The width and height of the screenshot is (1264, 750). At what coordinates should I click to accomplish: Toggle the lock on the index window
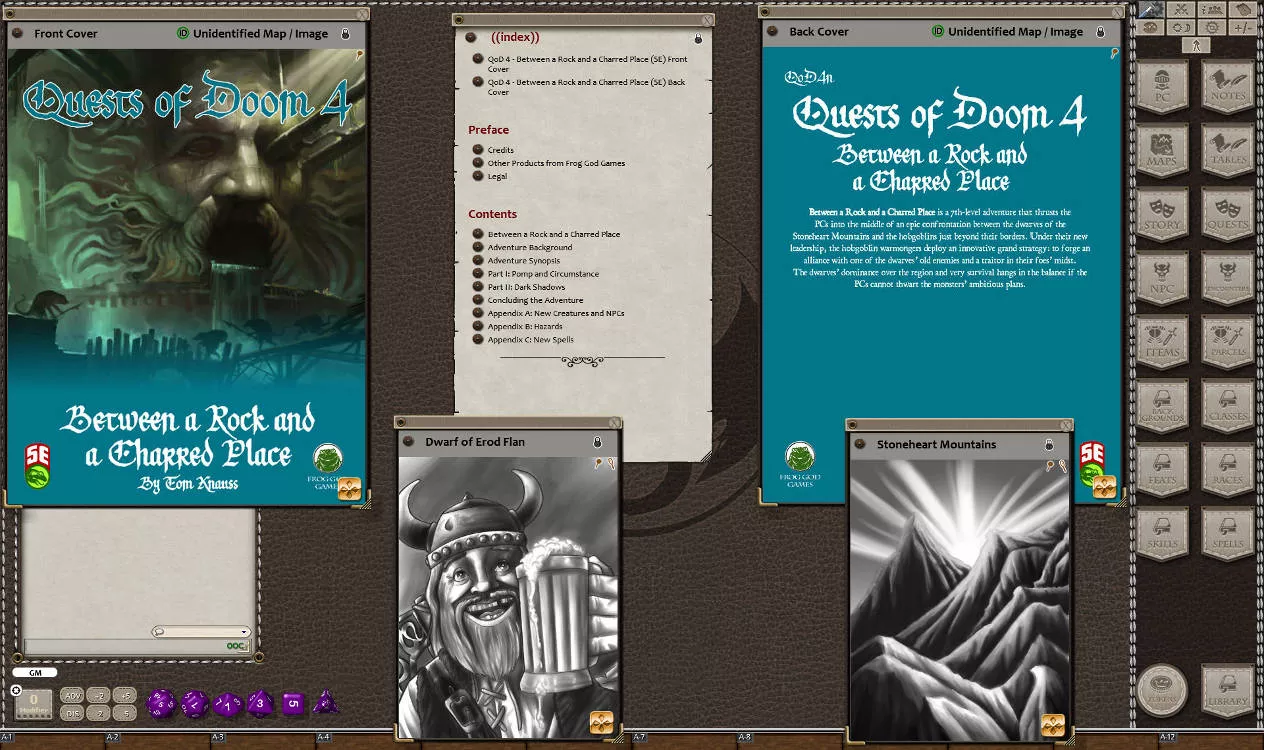(x=698, y=38)
